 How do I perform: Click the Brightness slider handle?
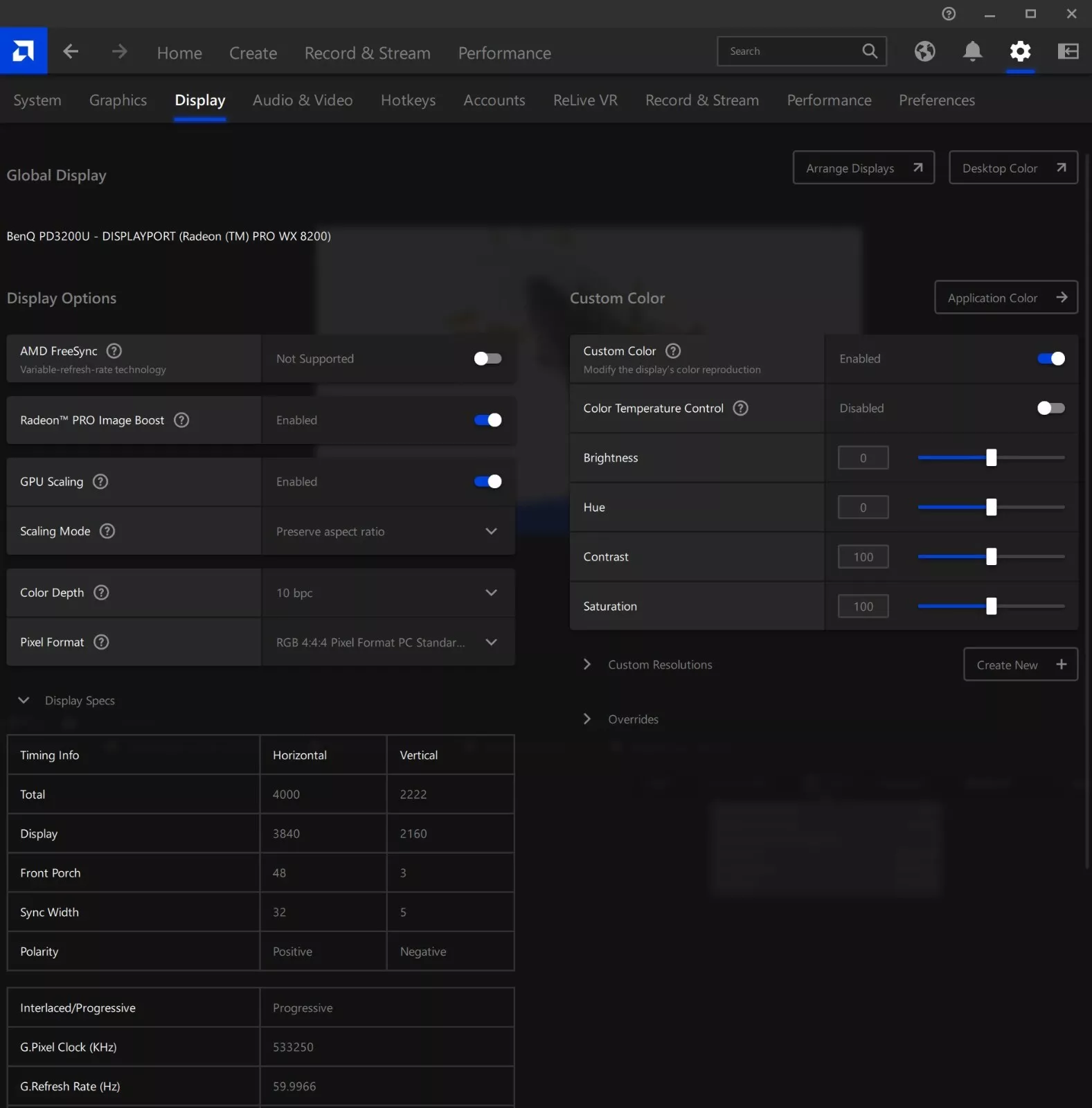tap(991, 458)
